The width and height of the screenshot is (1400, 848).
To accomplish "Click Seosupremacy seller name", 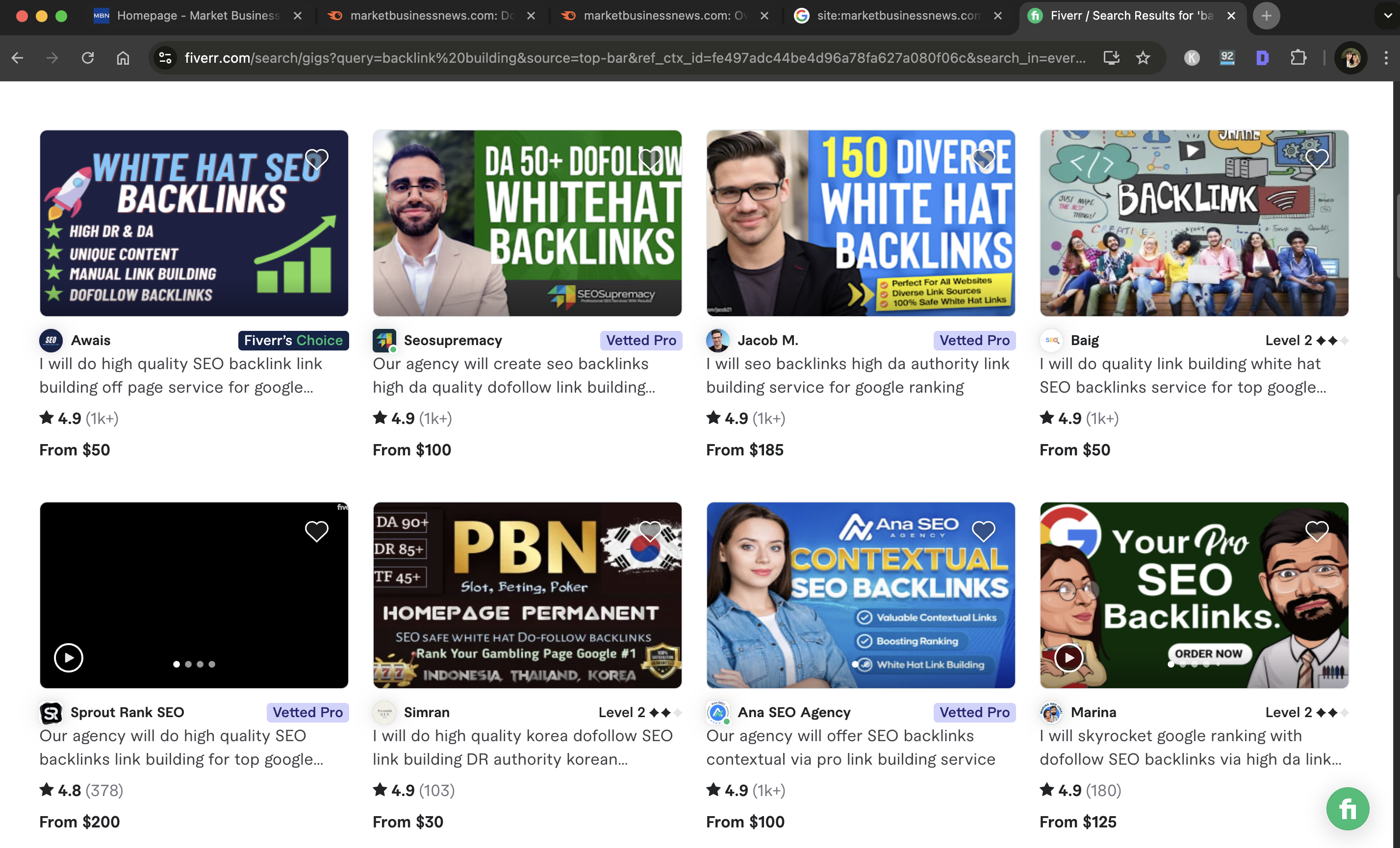I will pos(453,340).
